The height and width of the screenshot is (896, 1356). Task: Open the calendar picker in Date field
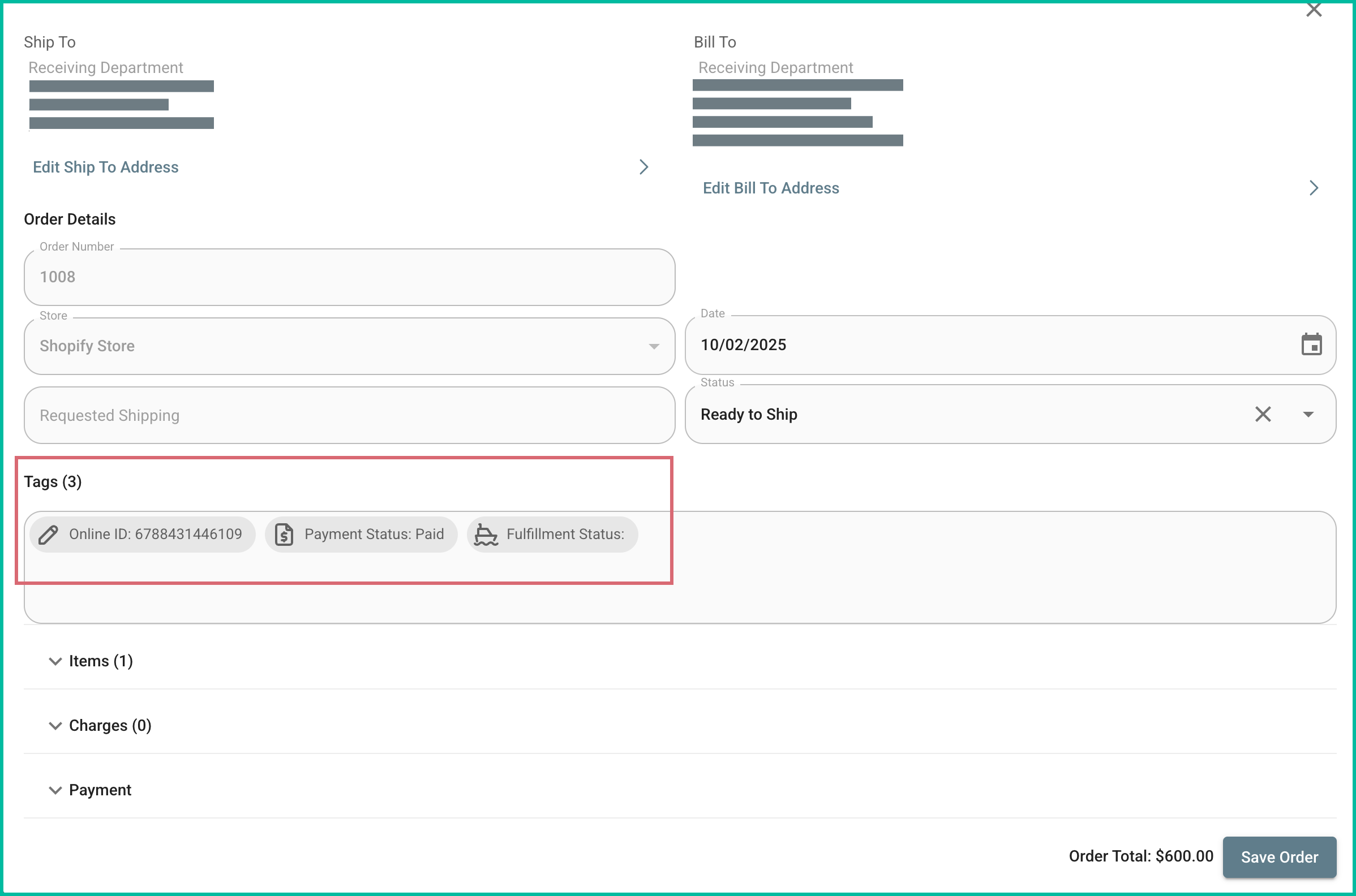point(1311,344)
